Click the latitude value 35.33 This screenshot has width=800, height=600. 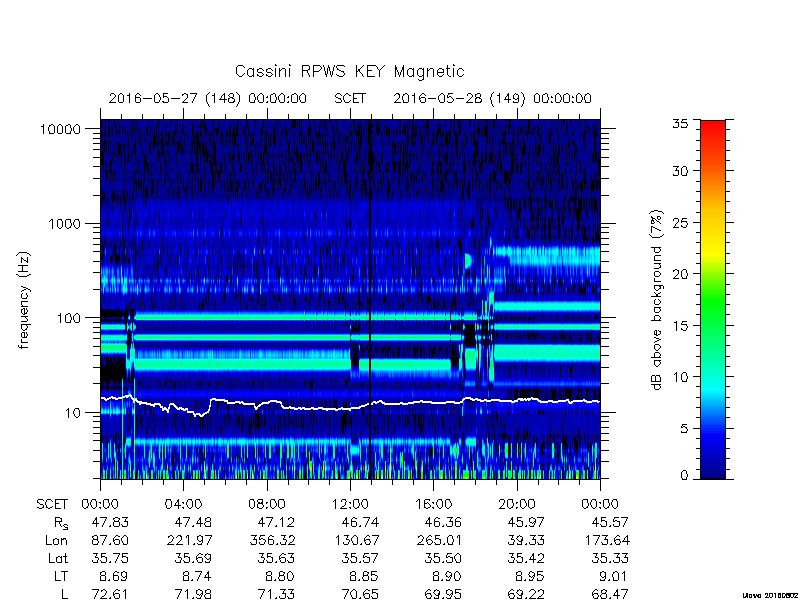[x=610, y=559]
